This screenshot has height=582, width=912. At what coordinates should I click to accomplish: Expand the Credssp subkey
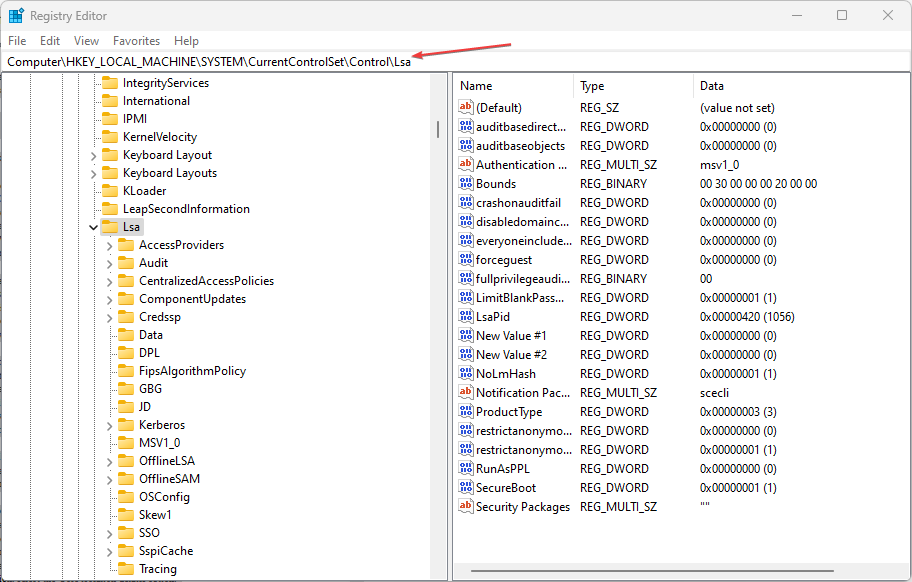(x=109, y=318)
